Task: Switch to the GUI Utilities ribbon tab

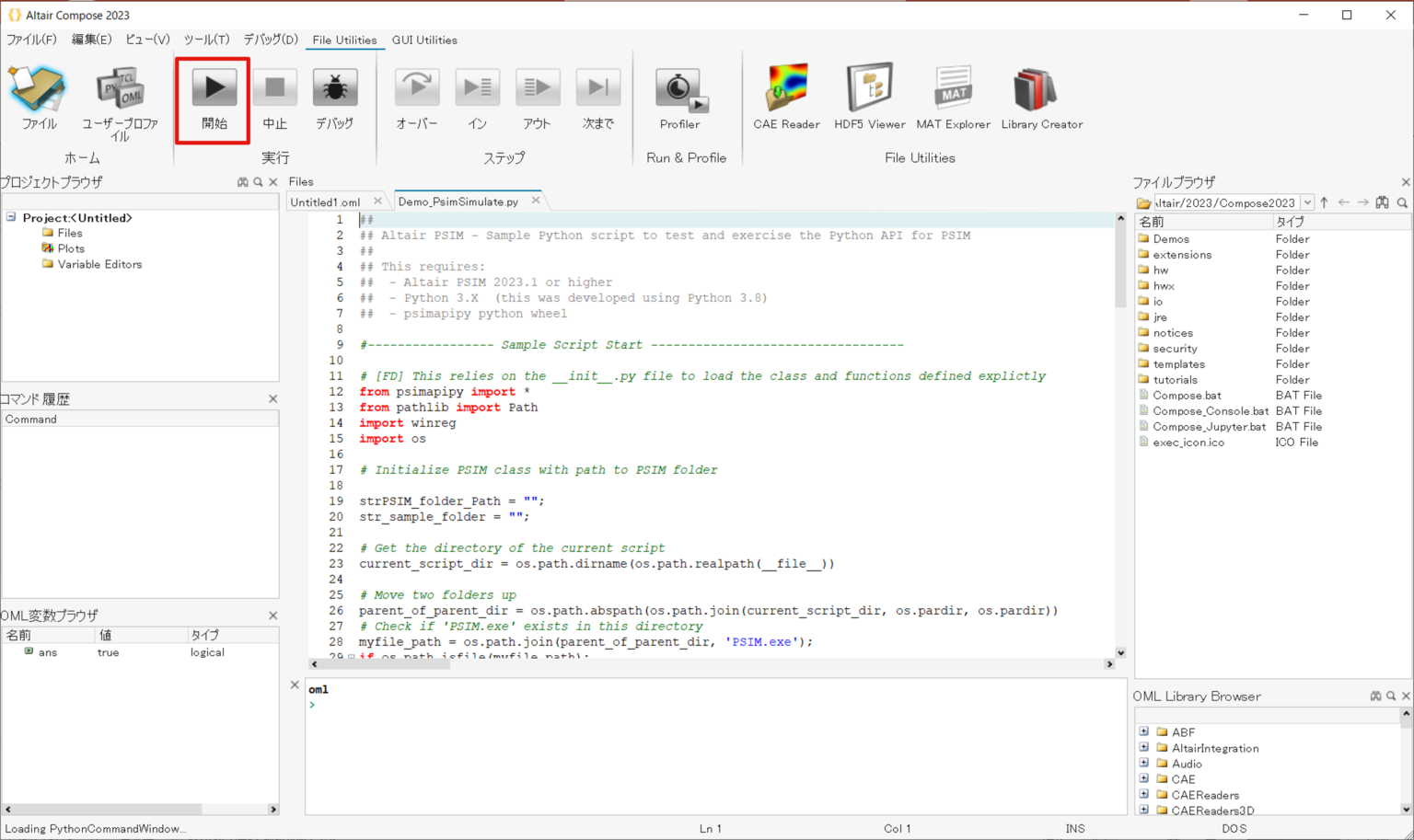Action: click(424, 40)
